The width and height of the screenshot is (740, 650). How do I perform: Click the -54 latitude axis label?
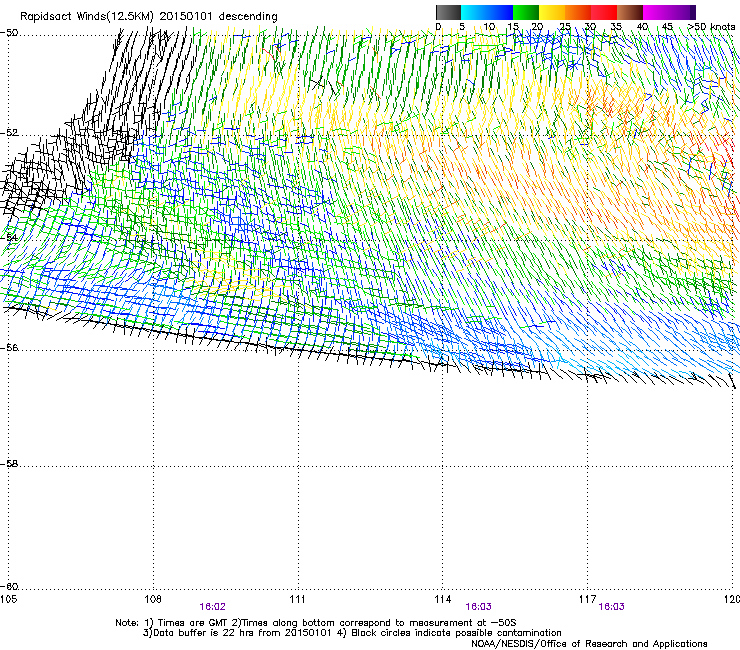click(x=9, y=237)
